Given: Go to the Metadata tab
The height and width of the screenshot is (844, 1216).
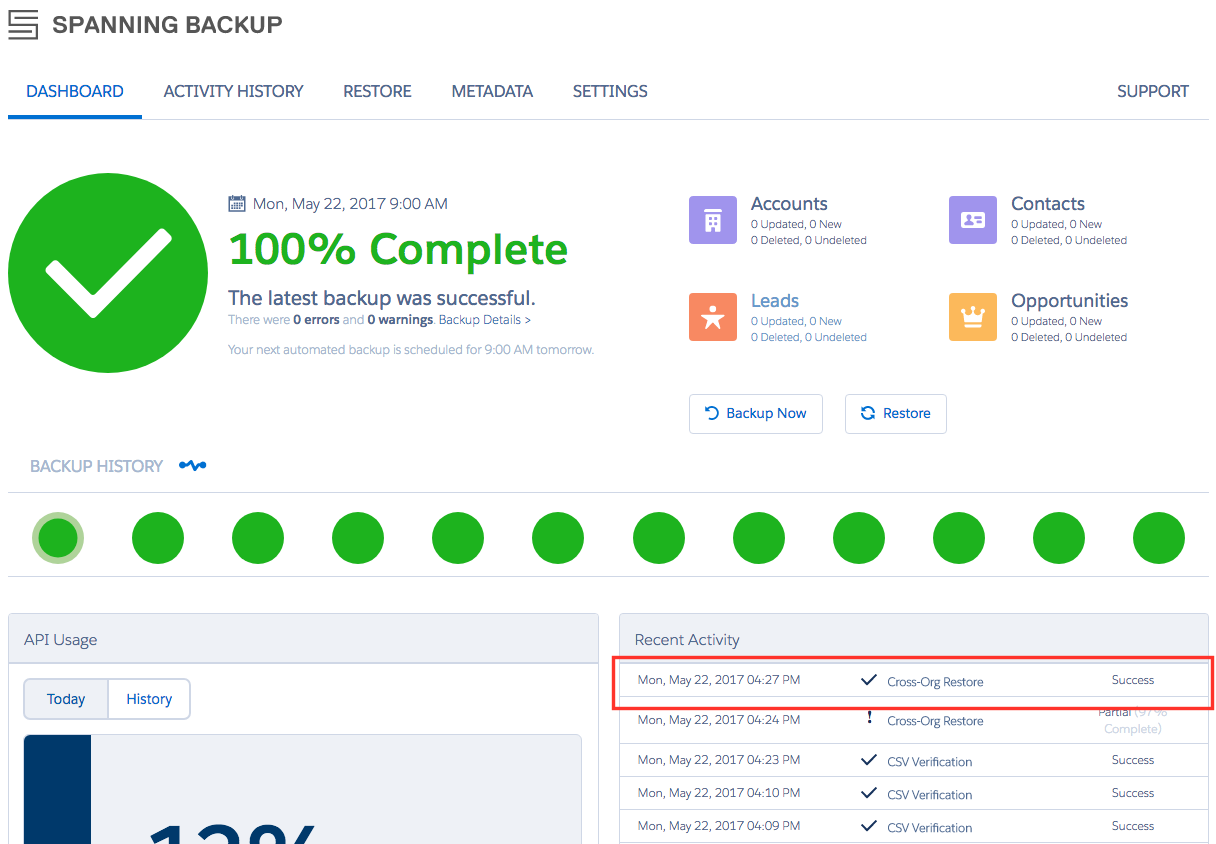Looking at the screenshot, I should [492, 91].
